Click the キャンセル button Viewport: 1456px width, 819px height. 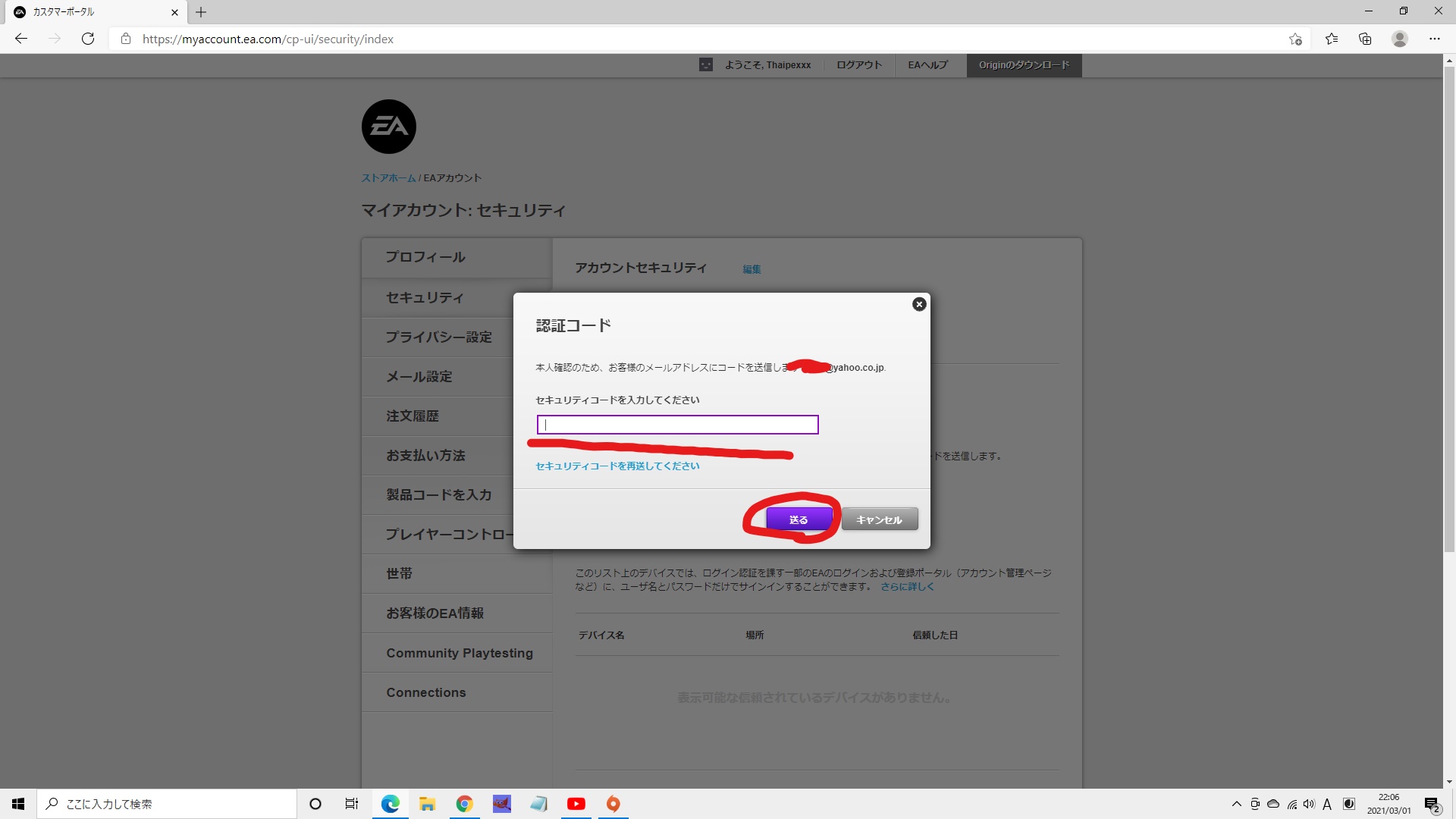(880, 519)
